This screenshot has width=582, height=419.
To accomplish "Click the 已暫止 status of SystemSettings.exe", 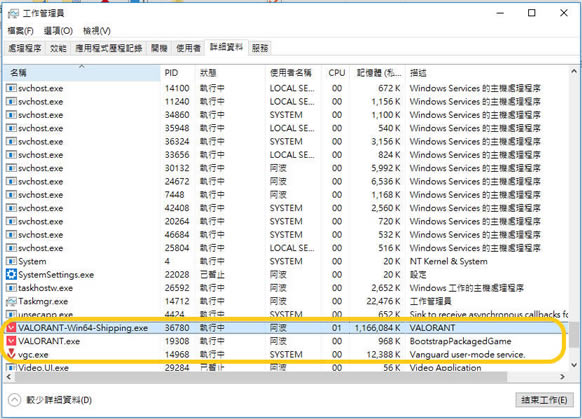I will click(x=212, y=275).
